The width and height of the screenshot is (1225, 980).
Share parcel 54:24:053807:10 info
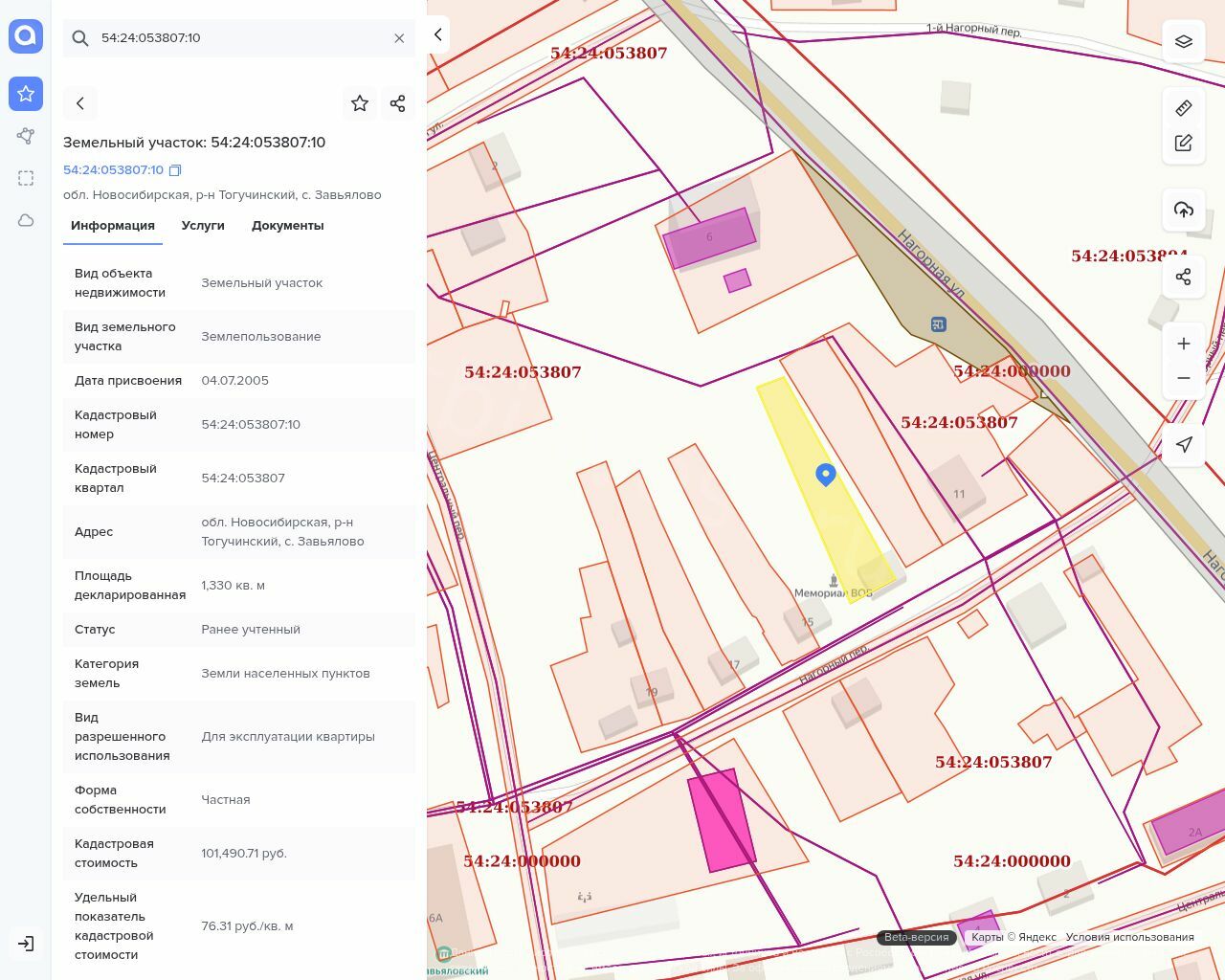click(398, 103)
